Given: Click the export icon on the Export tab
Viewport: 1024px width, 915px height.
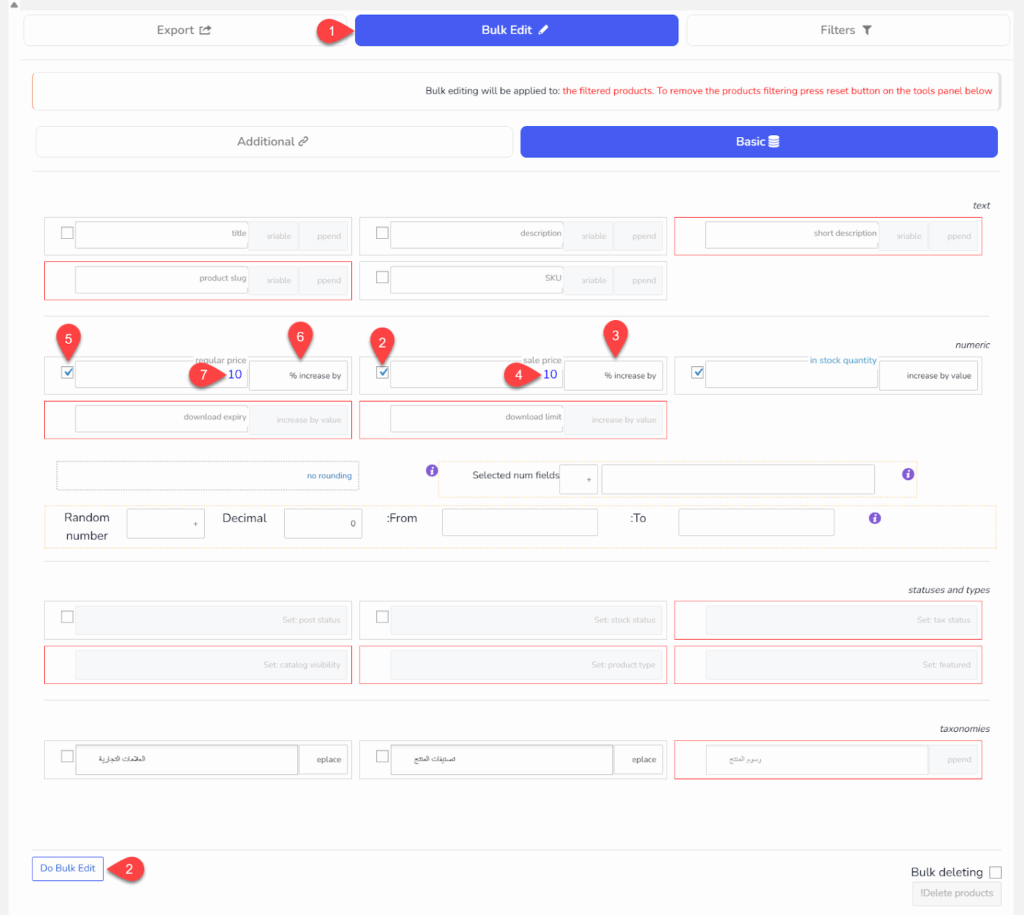Looking at the screenshot, I should pyautogui.click(x=205, y=30).
